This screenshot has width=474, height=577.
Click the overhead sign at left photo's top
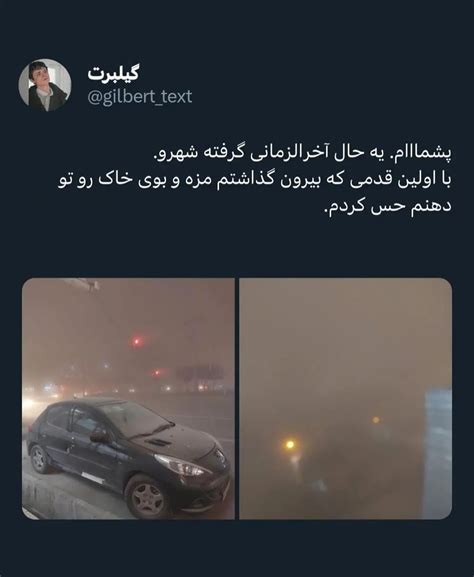click(82, 284)
